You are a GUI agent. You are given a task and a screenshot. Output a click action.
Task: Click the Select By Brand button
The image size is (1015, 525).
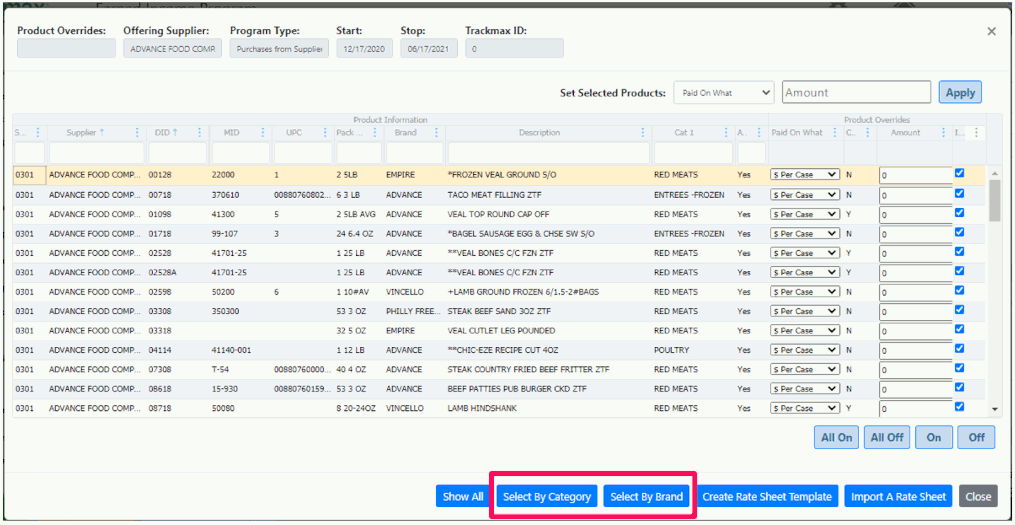(x=647, y=497)
